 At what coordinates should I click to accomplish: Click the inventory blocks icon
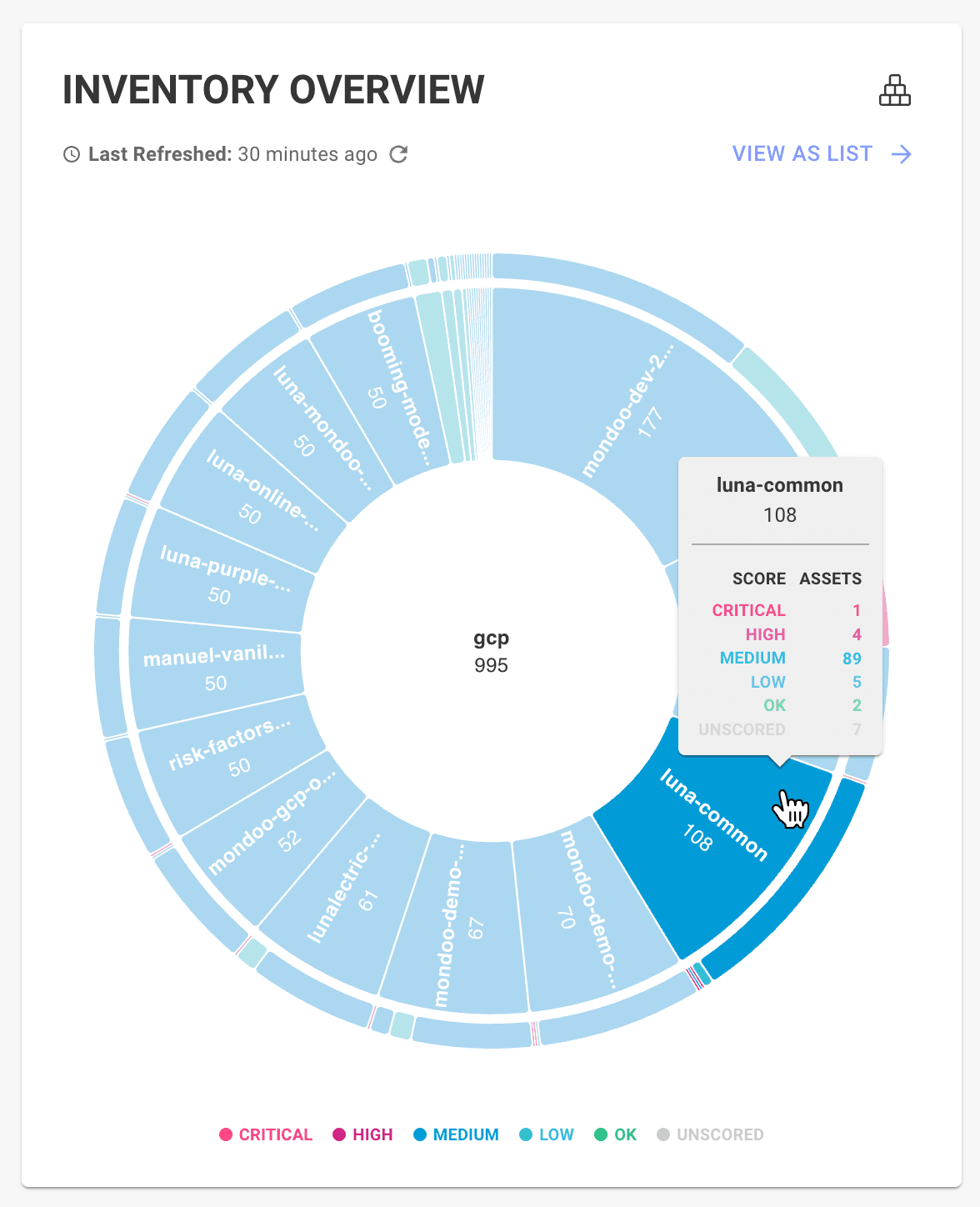coord(895,90)
